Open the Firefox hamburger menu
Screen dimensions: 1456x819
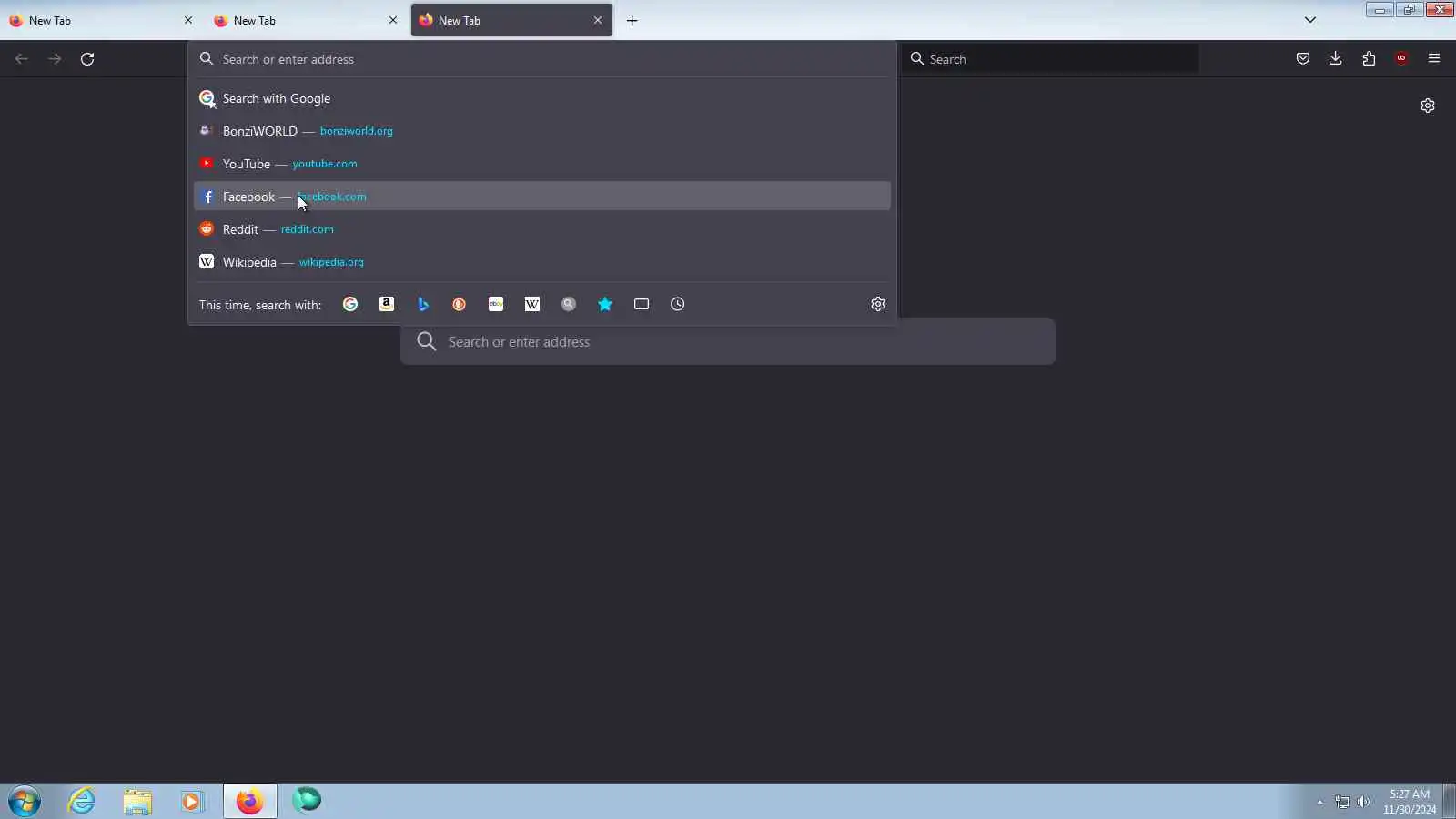(1434, 58)
